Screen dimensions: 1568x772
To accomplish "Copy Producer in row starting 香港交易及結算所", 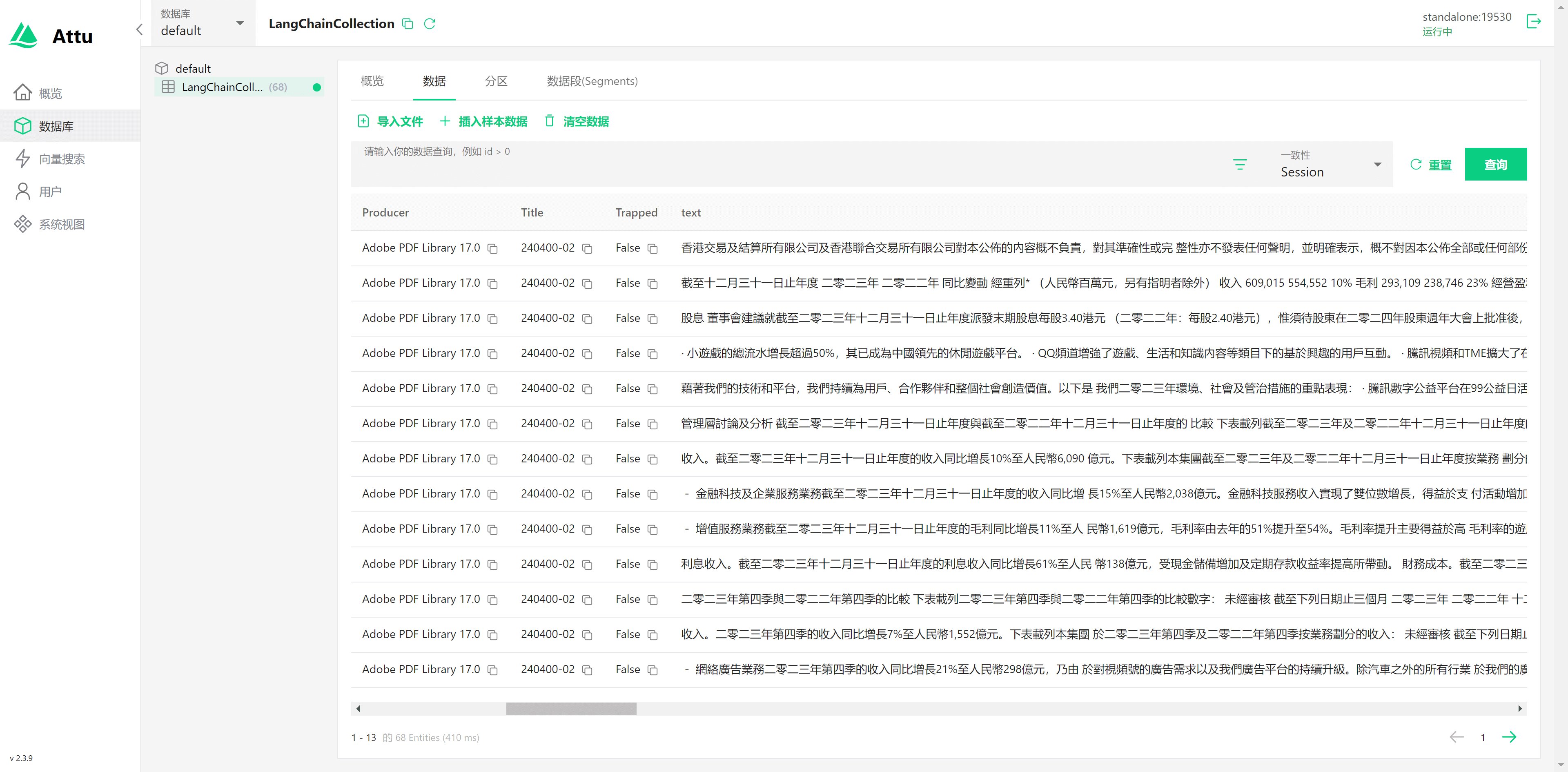I will click(492, 248).
